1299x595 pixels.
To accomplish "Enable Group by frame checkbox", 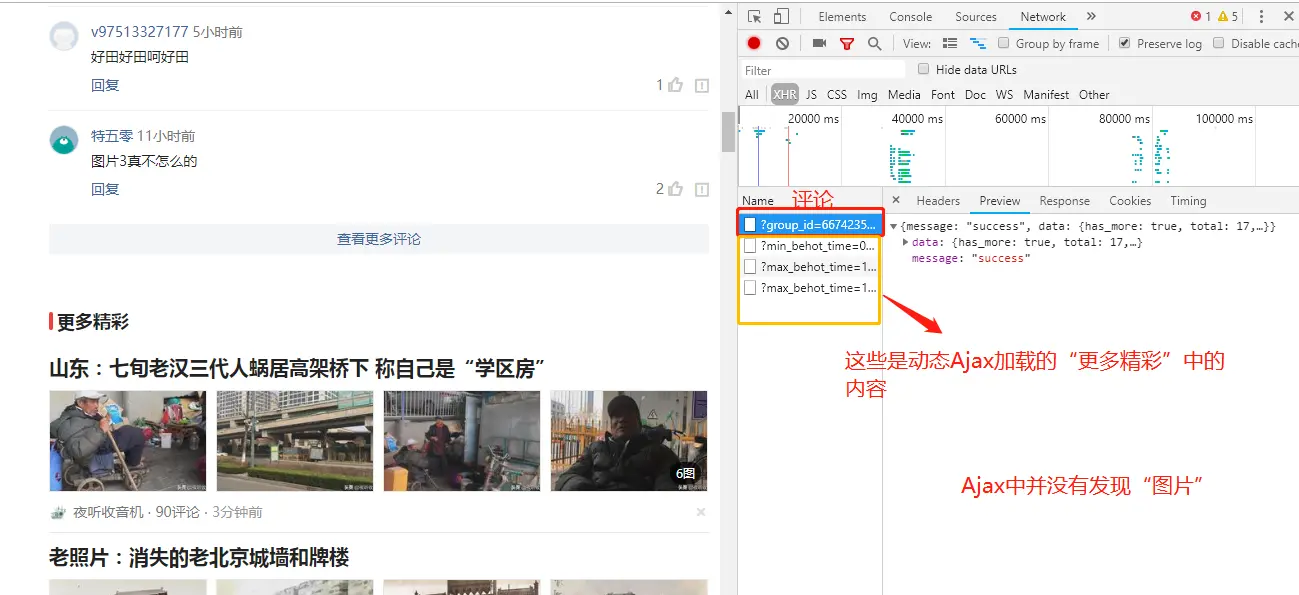I will pyautogui.click(x=1004, y=43).
